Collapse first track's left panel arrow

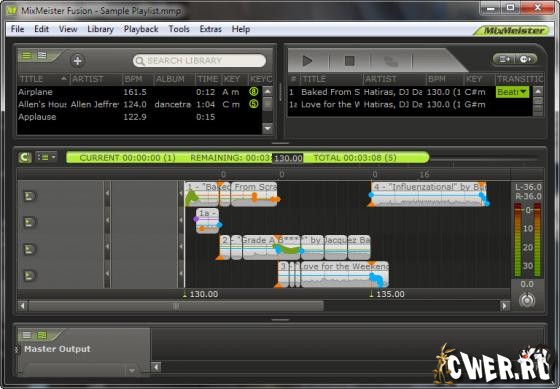(x=107, y=193)
